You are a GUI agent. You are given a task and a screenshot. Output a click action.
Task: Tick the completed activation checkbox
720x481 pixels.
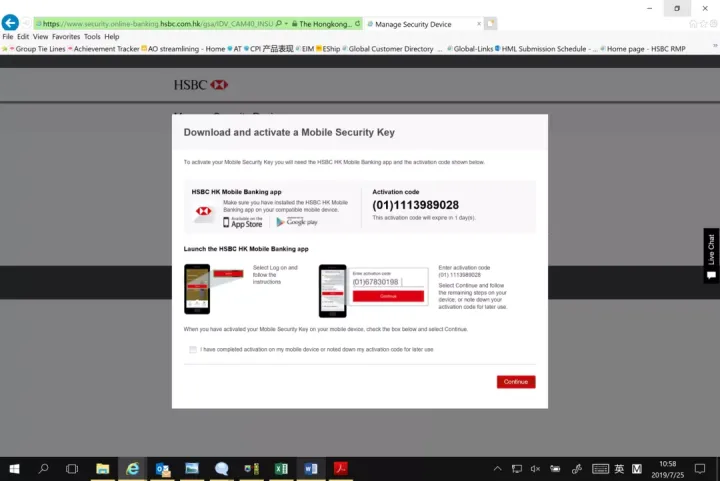(193, 349)
